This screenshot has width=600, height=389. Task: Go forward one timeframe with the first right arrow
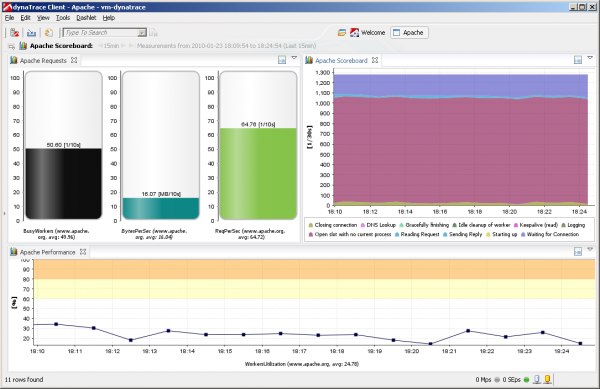click(x=124, y=46)
